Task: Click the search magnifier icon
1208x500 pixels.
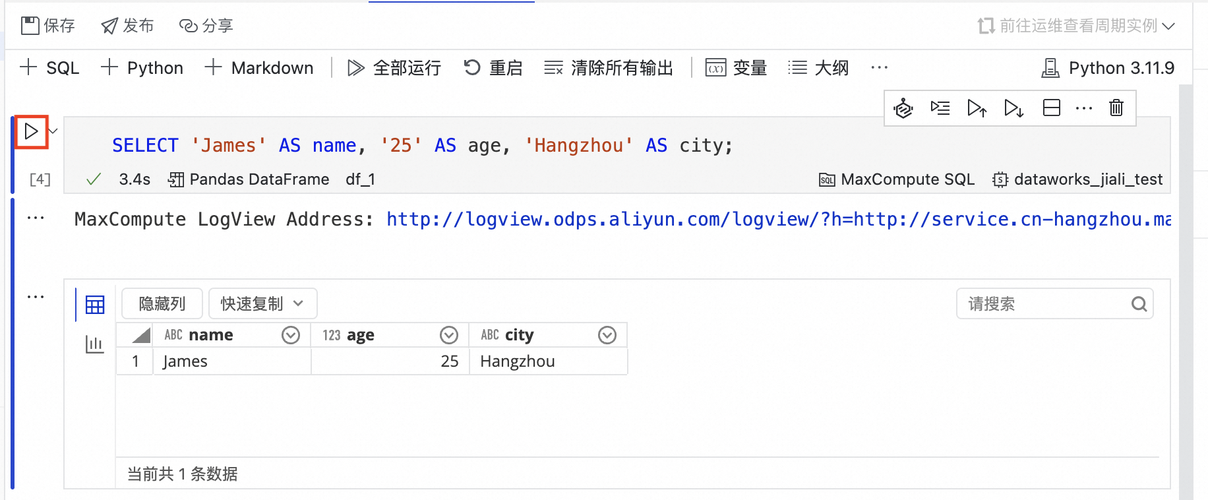Action: tap(1139, 304)
